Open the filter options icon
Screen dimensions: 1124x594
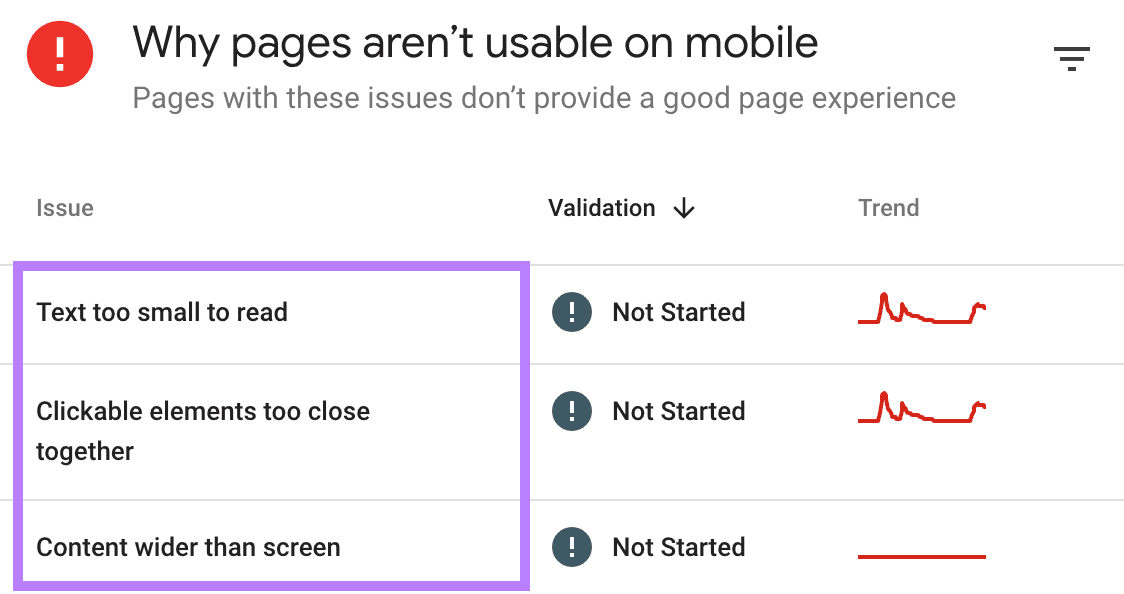[x=1072, y=58]
